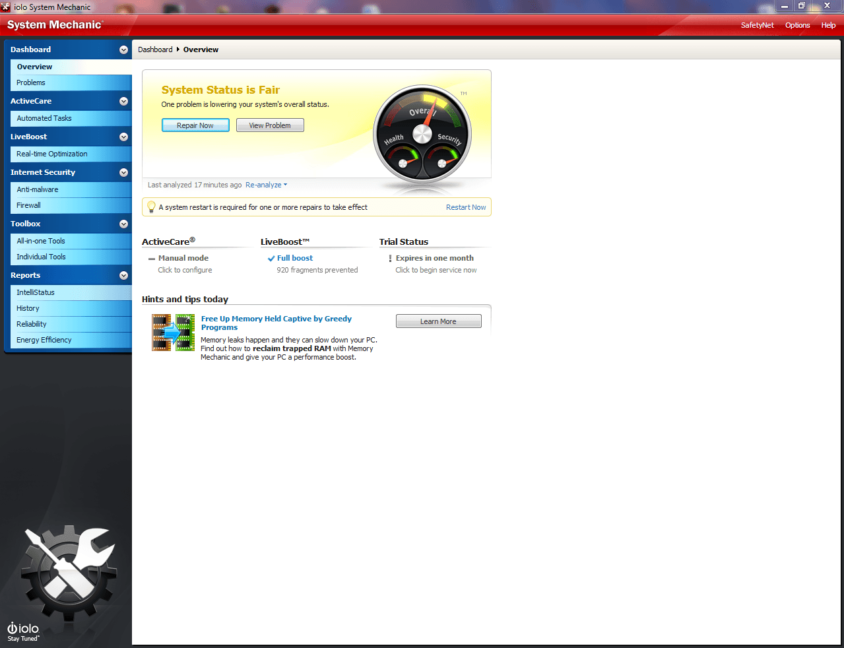844x648 pixels.
Task: Click the LiveBoost Full boost checkmark icon
Action: point(271,258)
